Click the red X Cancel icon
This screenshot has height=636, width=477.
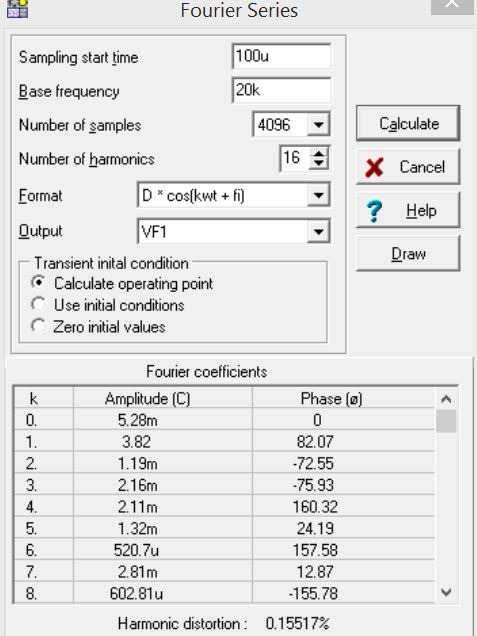point(374,168)
